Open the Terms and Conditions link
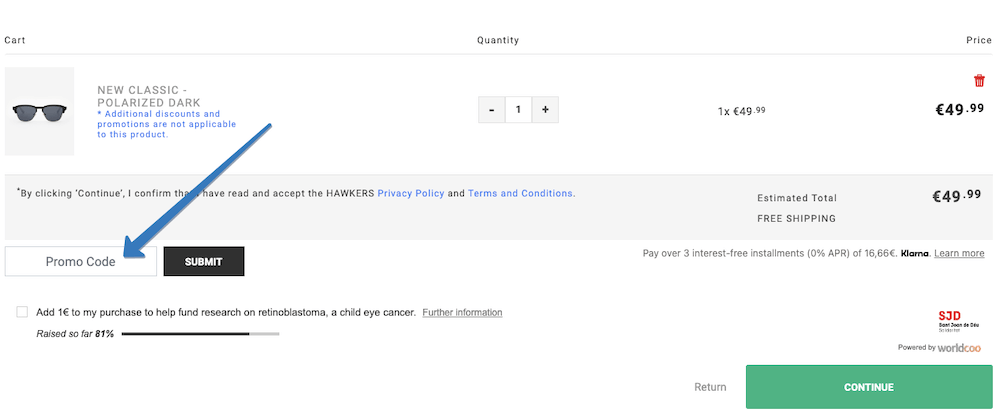The width and height of the screenshot is (1000, 420). click(520, 193)
